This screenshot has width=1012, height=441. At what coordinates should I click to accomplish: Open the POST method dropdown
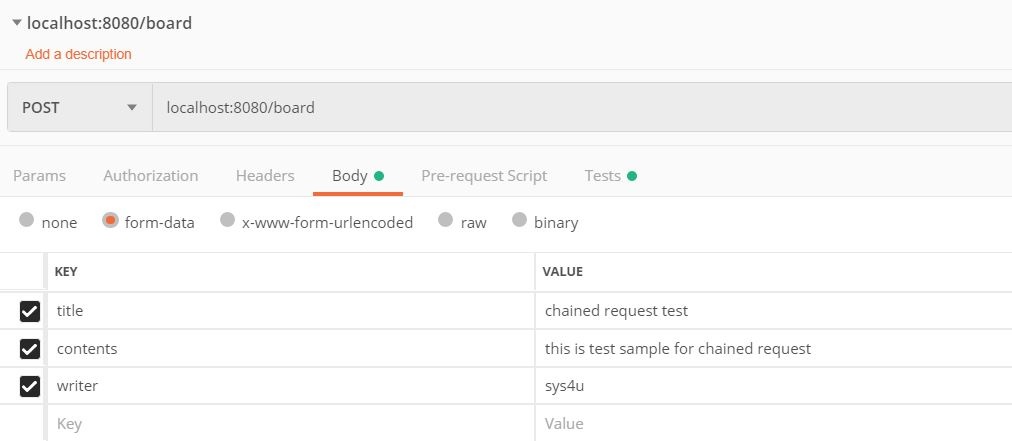pyautogui.click(x=79, y=107)
